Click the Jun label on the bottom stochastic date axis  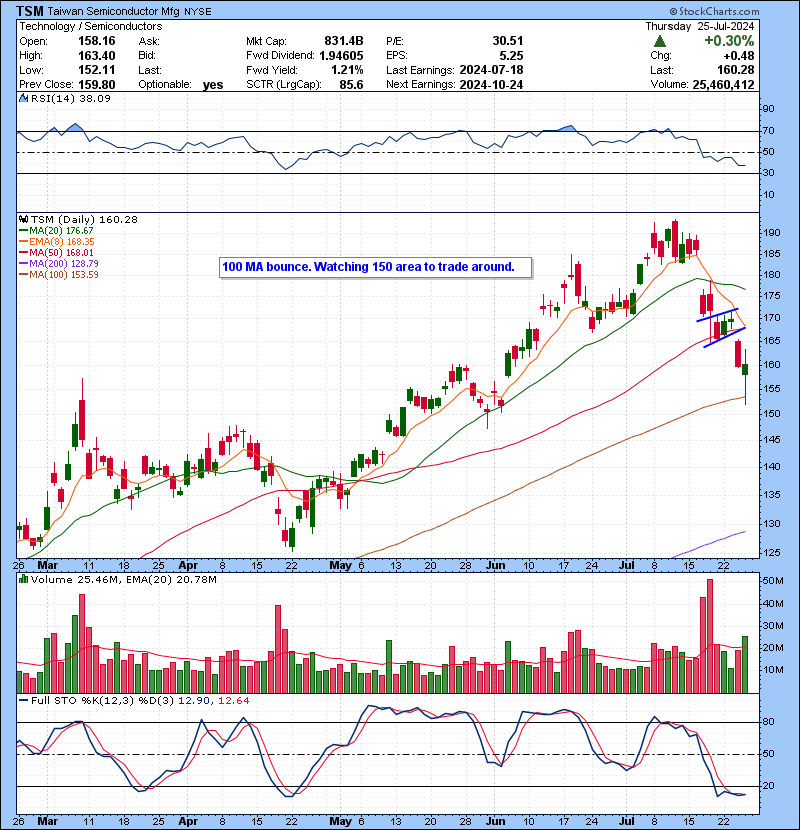tap(496, 822)
